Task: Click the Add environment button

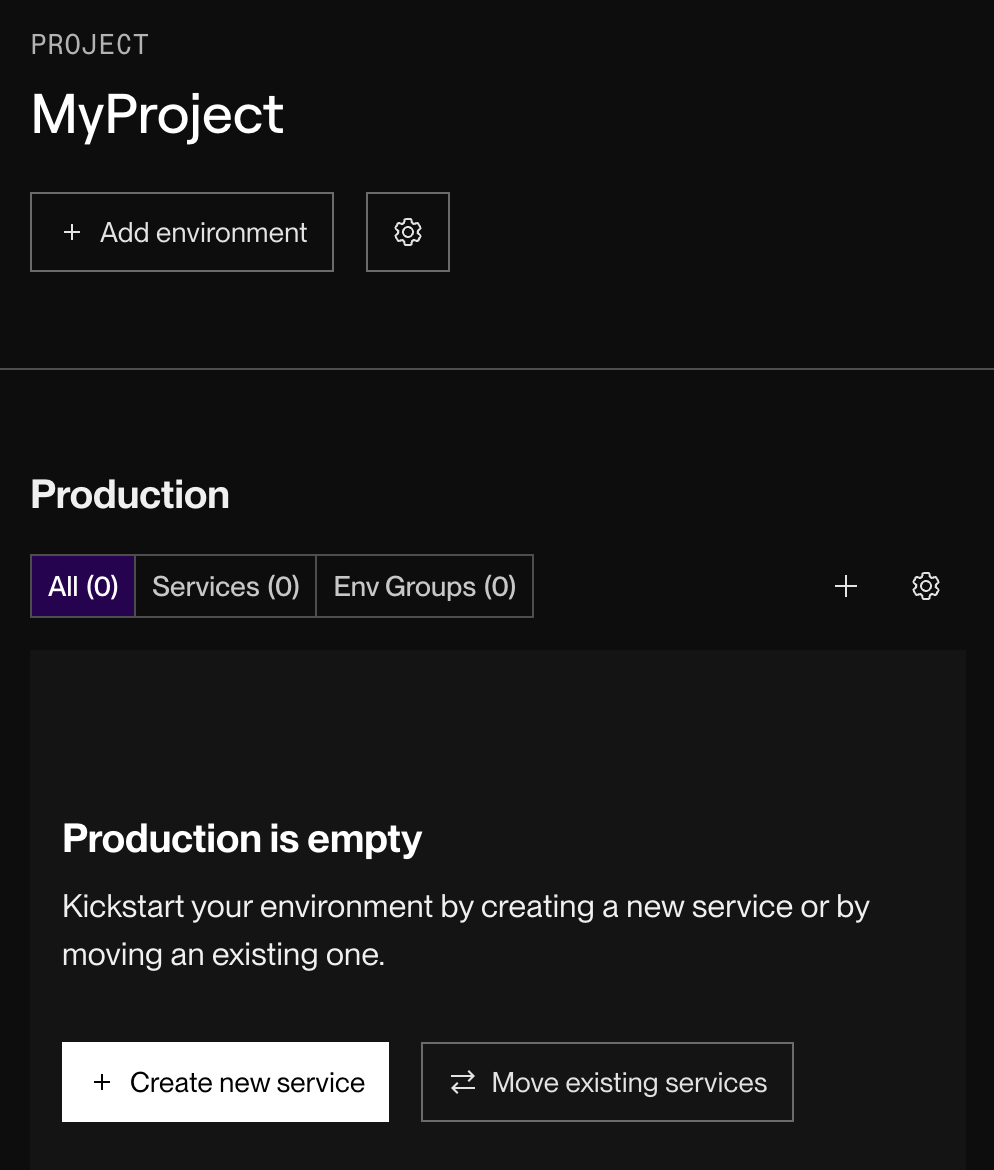Action: [x=182, y=231]
